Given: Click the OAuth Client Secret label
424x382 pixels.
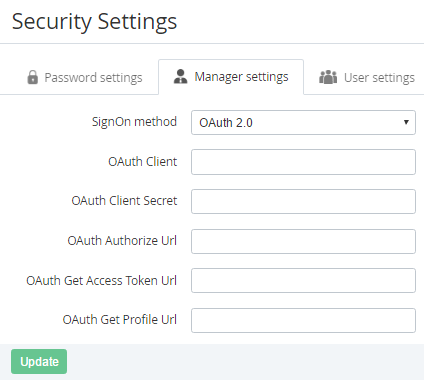Looking at the screenshot, I should tap(124, 201).
